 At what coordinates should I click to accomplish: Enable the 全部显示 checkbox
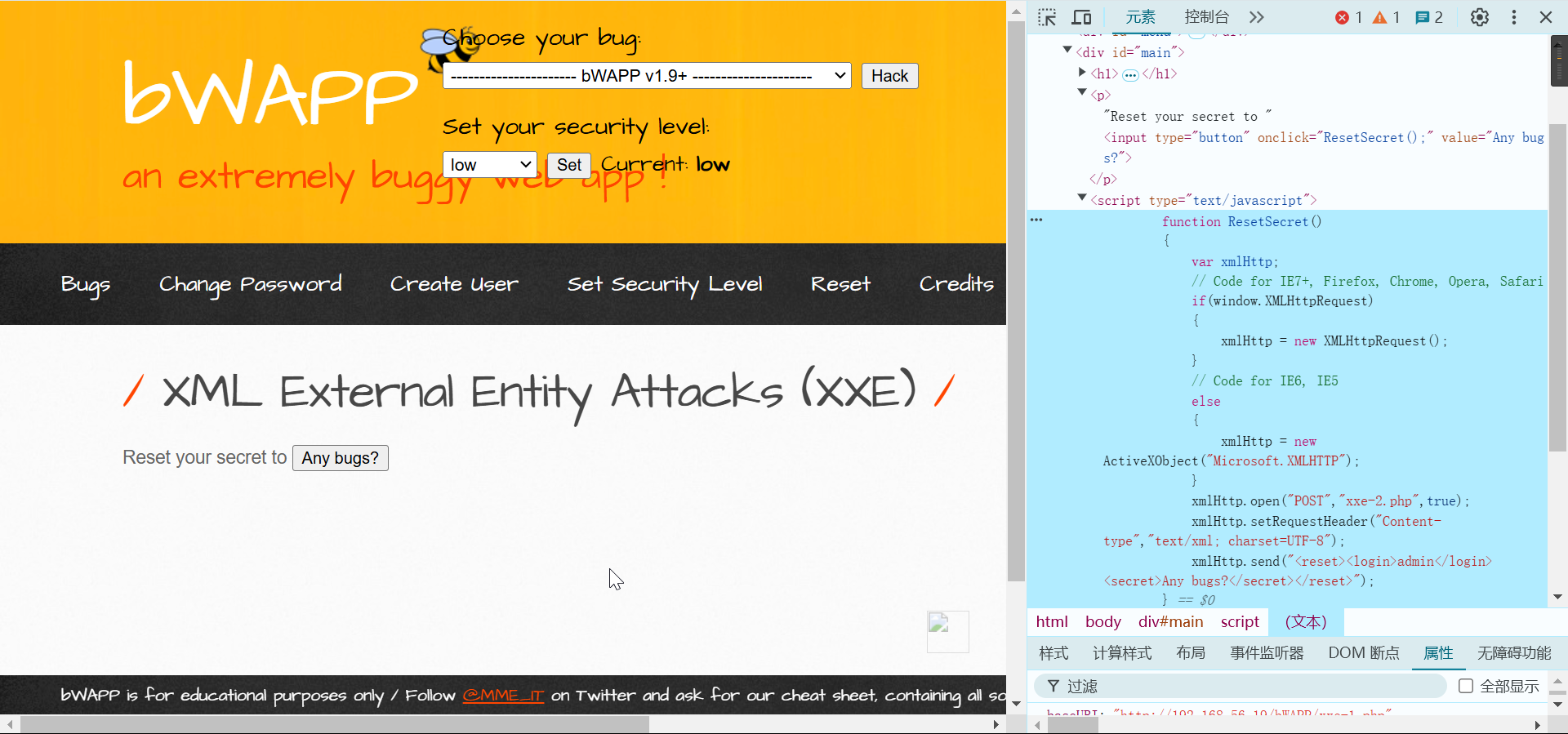pos(1466,686)
